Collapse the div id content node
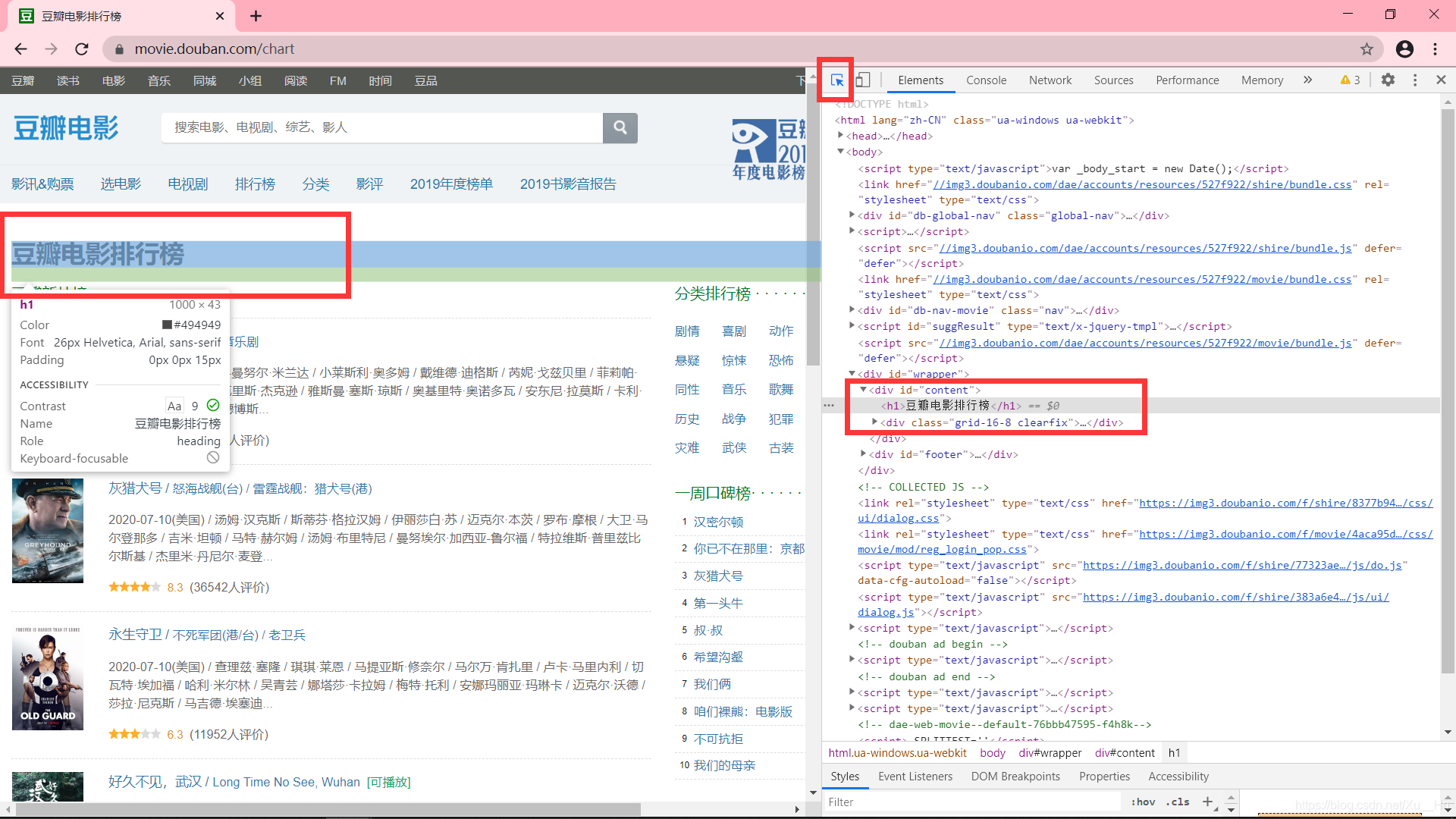Image resolution: width=1456 pixels, height=819 pixels. point(863,390)
